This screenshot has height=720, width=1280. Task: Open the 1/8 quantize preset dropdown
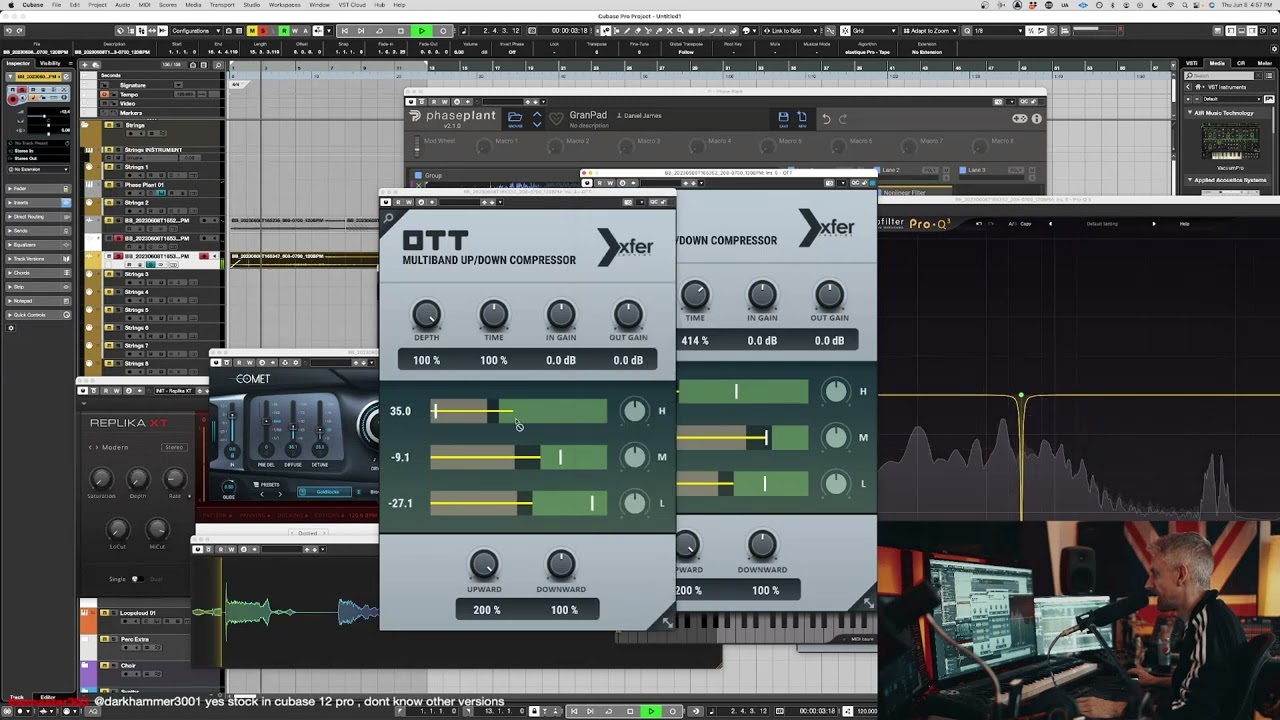pyautogui.click(x=998, y=31)
